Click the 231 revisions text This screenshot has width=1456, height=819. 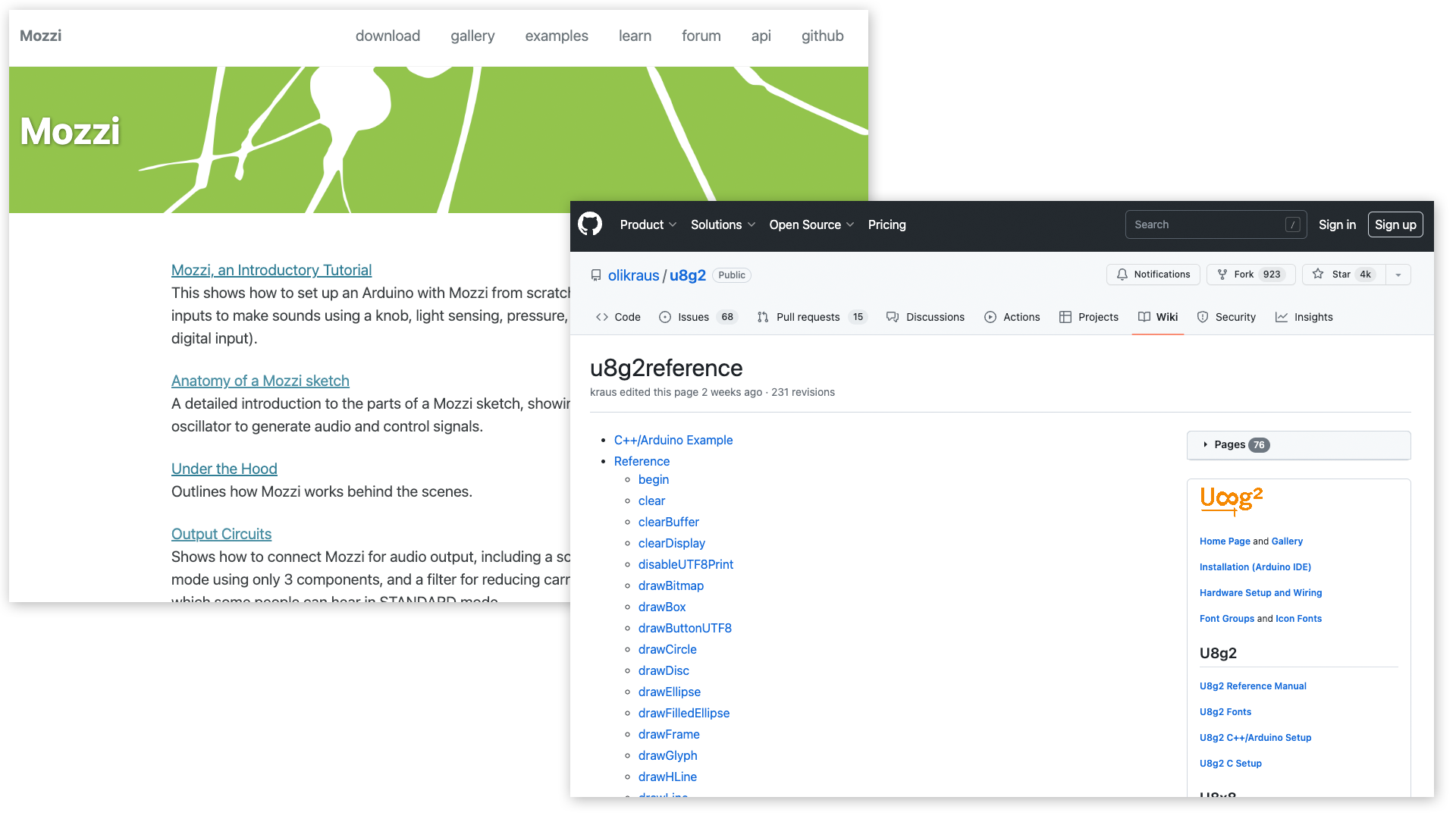(x=803, y=392)
